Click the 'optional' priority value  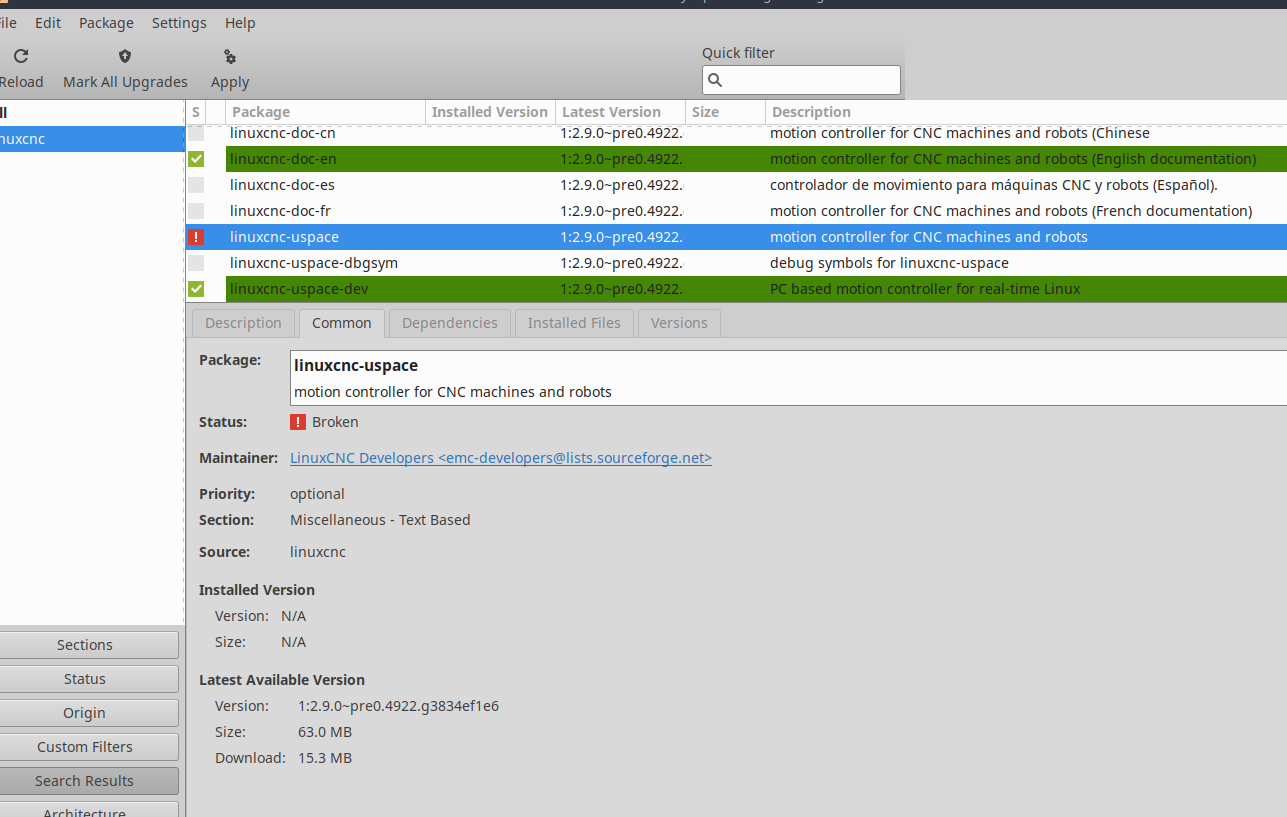317,494
